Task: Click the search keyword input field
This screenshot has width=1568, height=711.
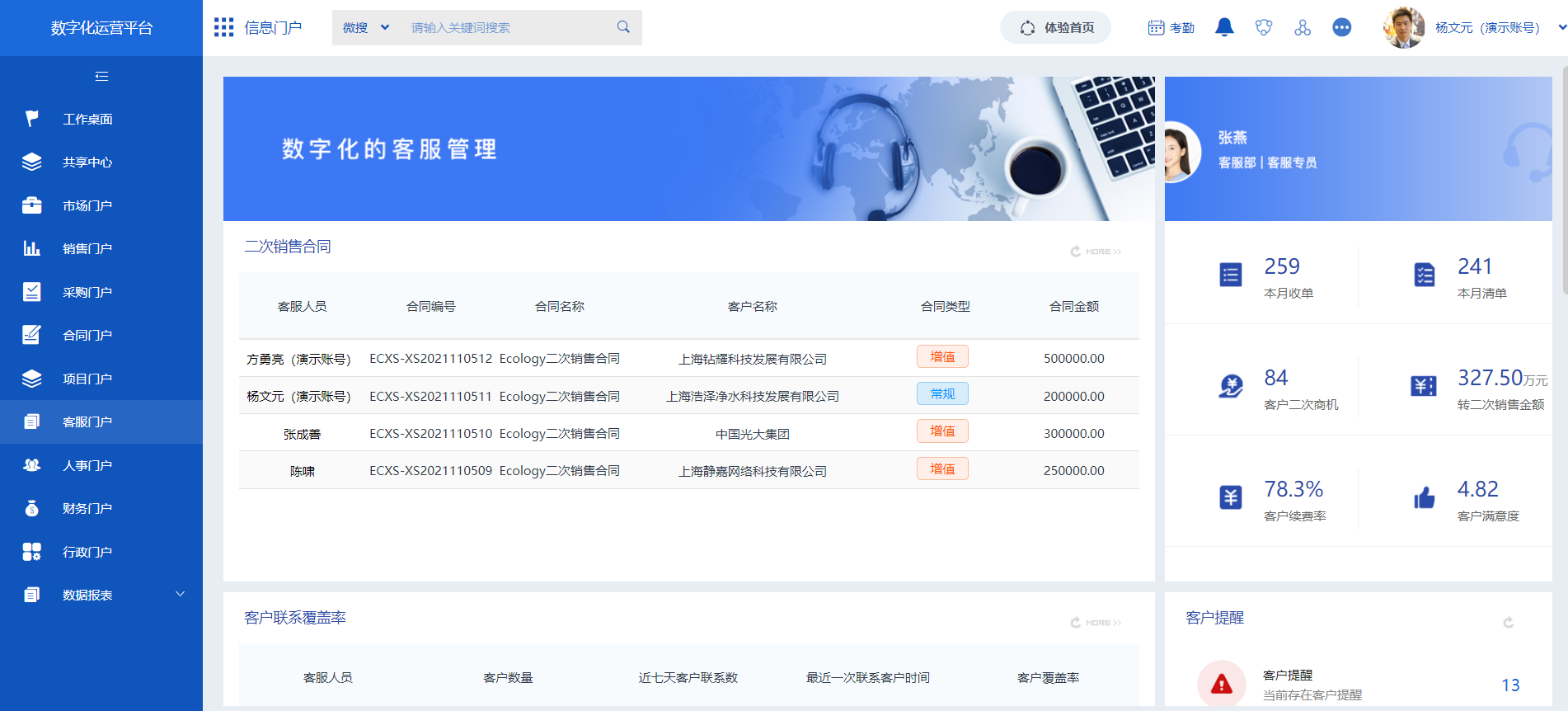Action: pyautogui.click(x=508, y=27)
